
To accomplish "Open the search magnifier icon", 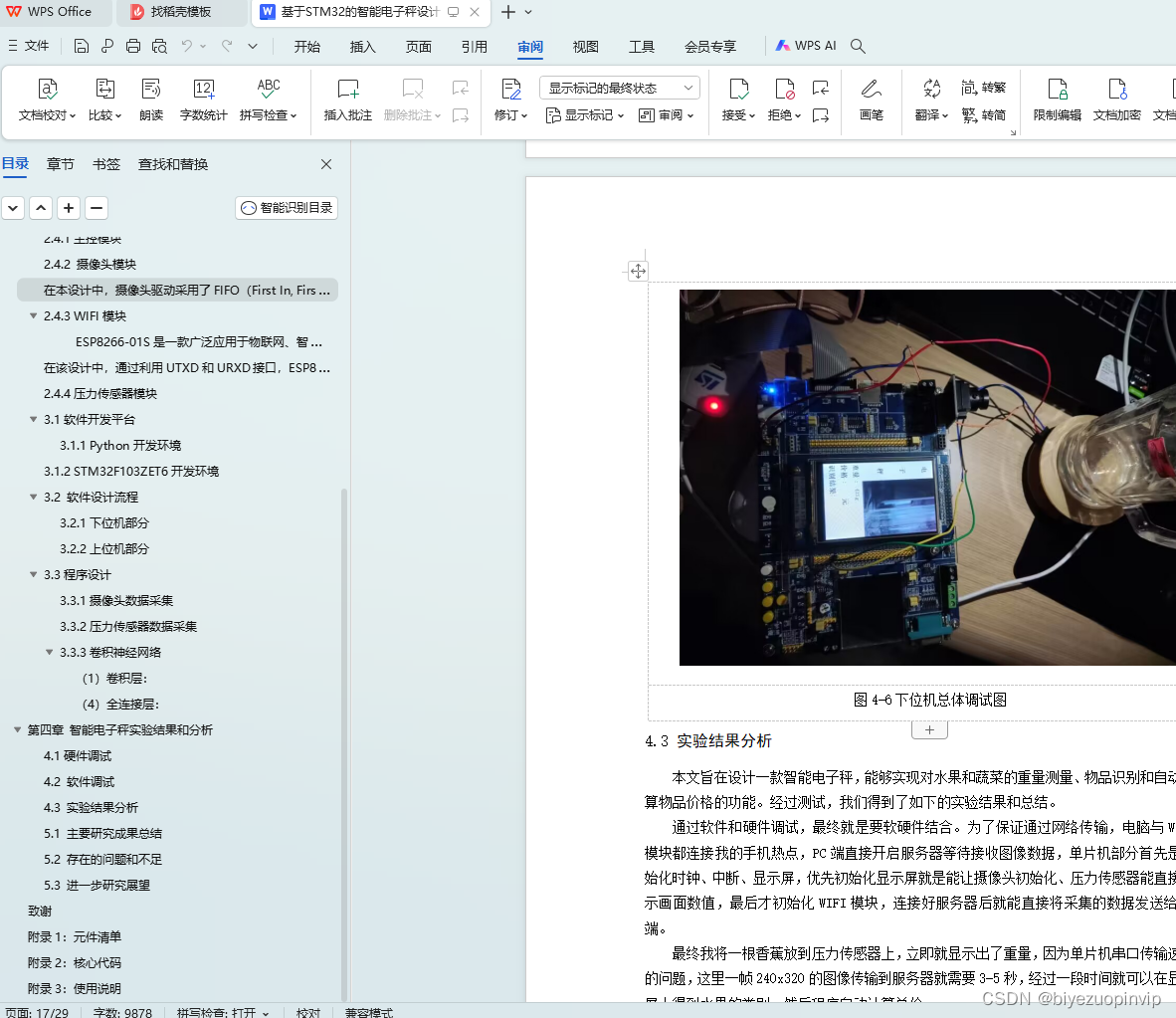I will [x=858, y=47].
